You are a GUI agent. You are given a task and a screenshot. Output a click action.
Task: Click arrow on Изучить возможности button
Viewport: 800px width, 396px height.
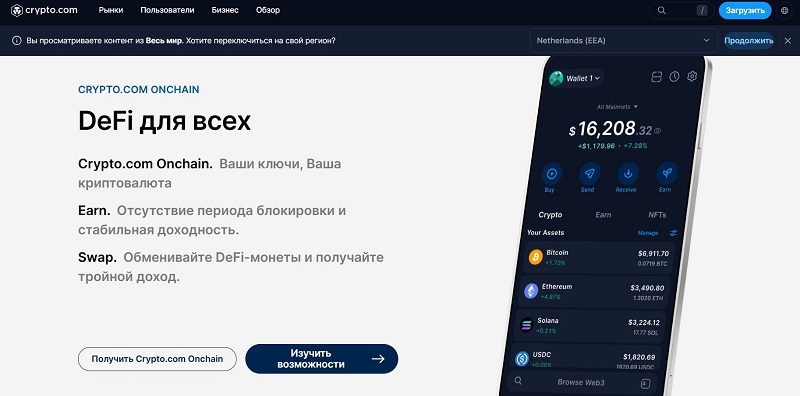378,359
